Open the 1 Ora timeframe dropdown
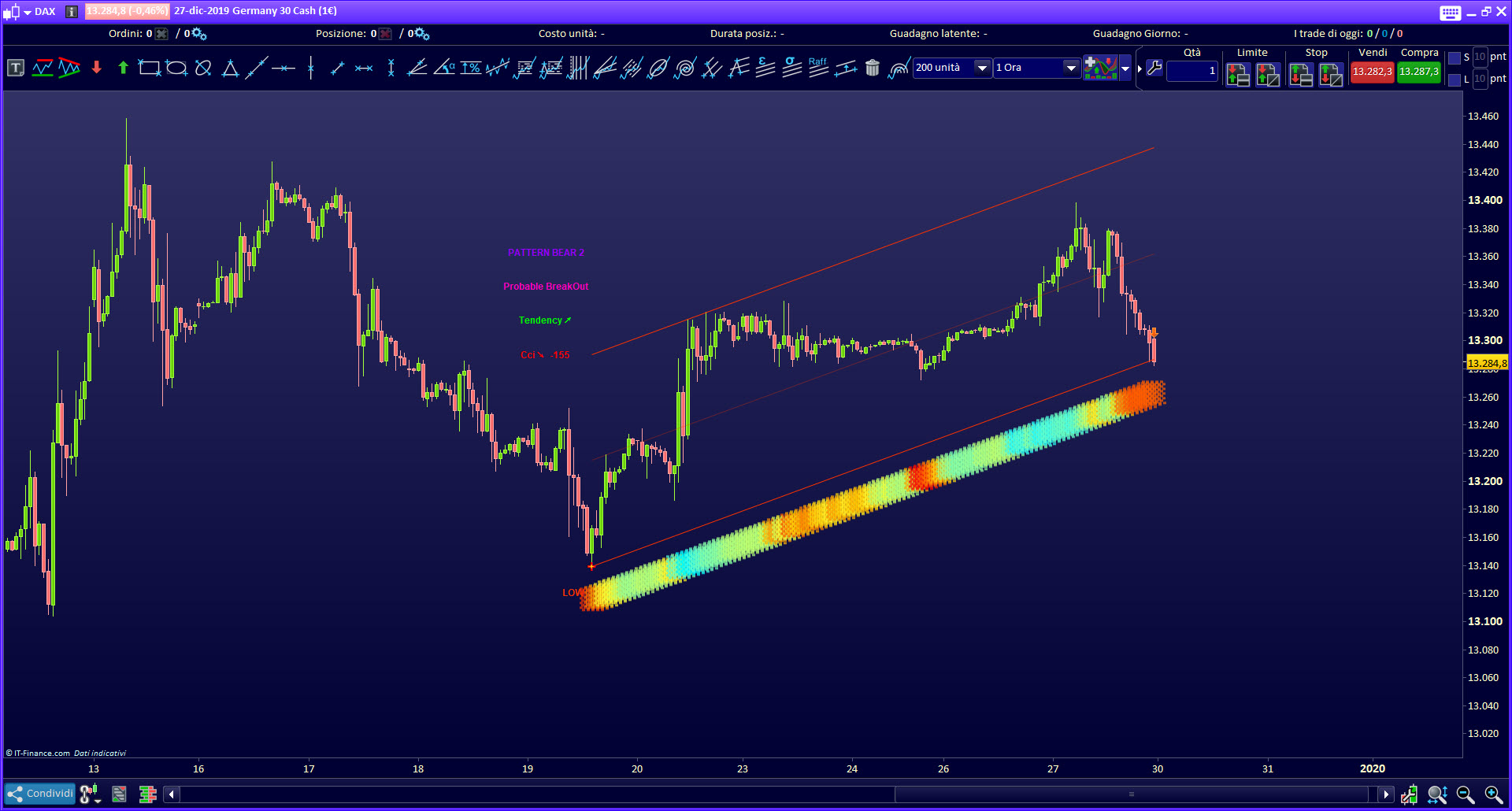 (1070, 69)
